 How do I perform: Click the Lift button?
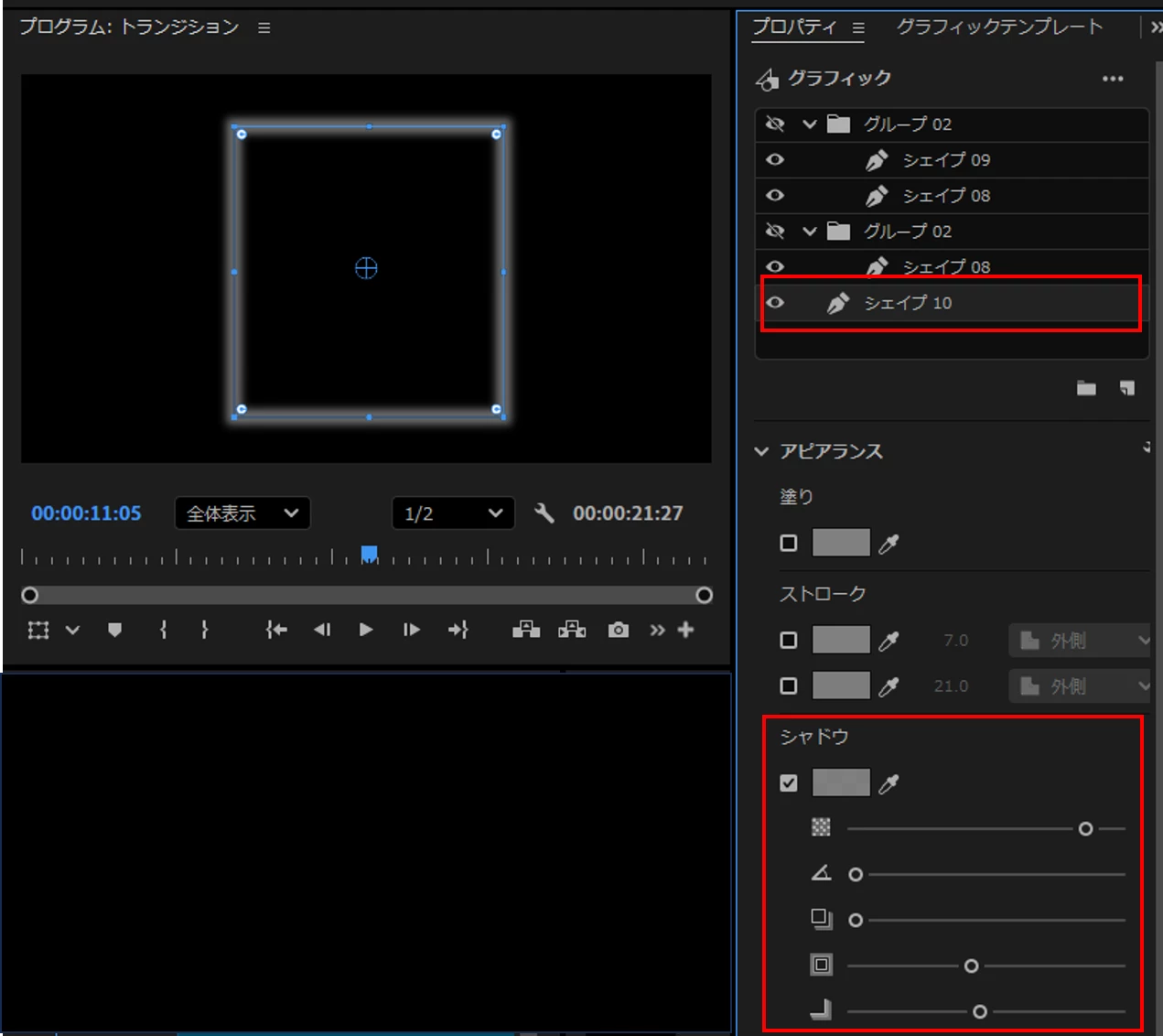526,630
